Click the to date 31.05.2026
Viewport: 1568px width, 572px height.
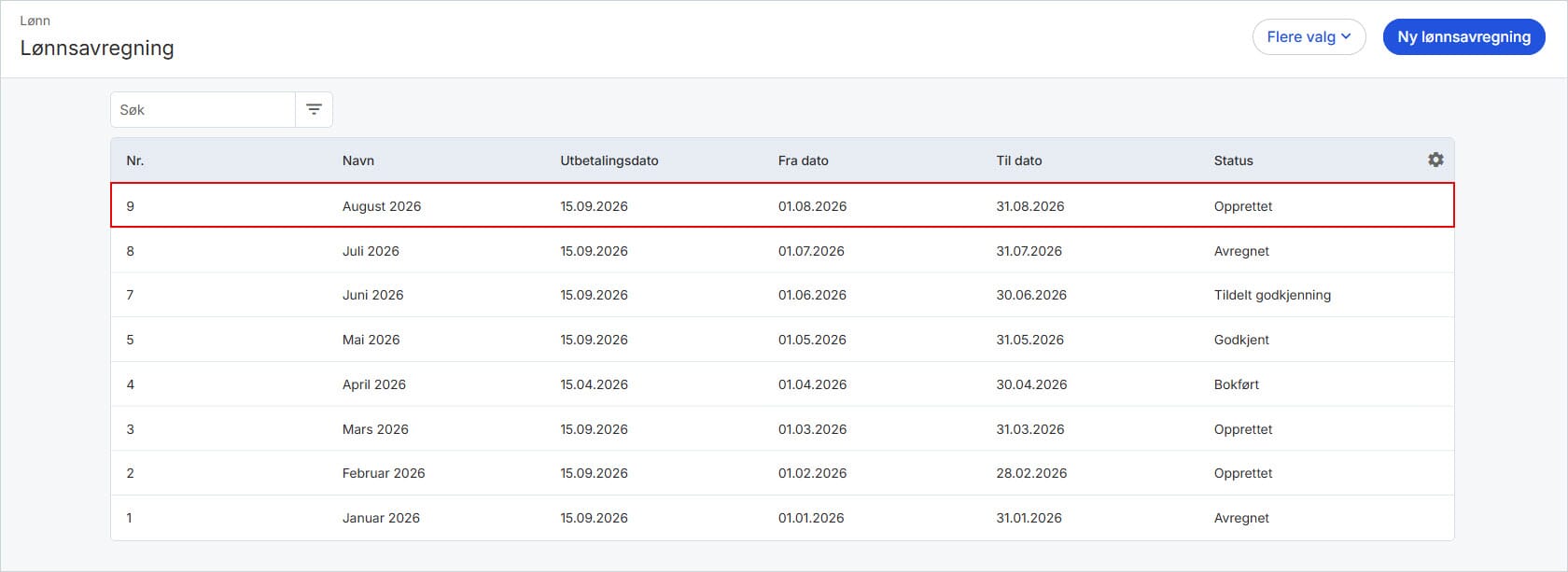[1029, 340]
